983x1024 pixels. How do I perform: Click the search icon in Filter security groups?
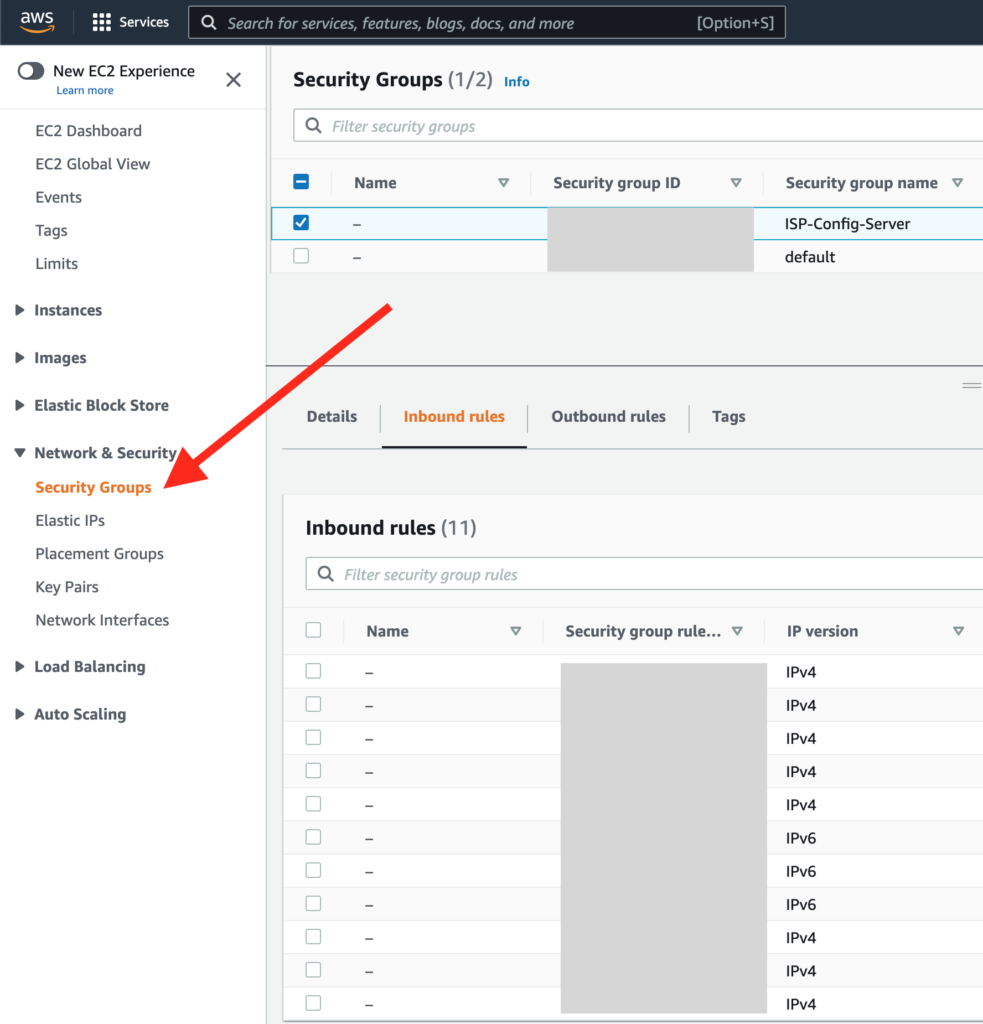pos(314,125)
